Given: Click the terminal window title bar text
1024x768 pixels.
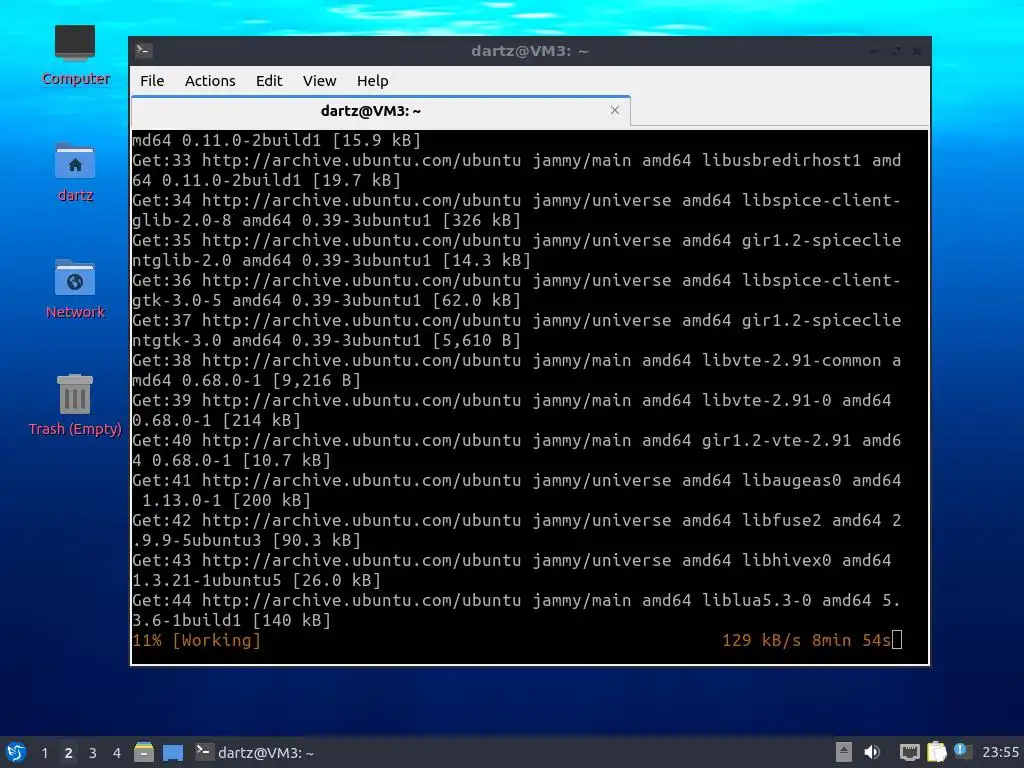Looking at the screenshot, I should 530,51.
